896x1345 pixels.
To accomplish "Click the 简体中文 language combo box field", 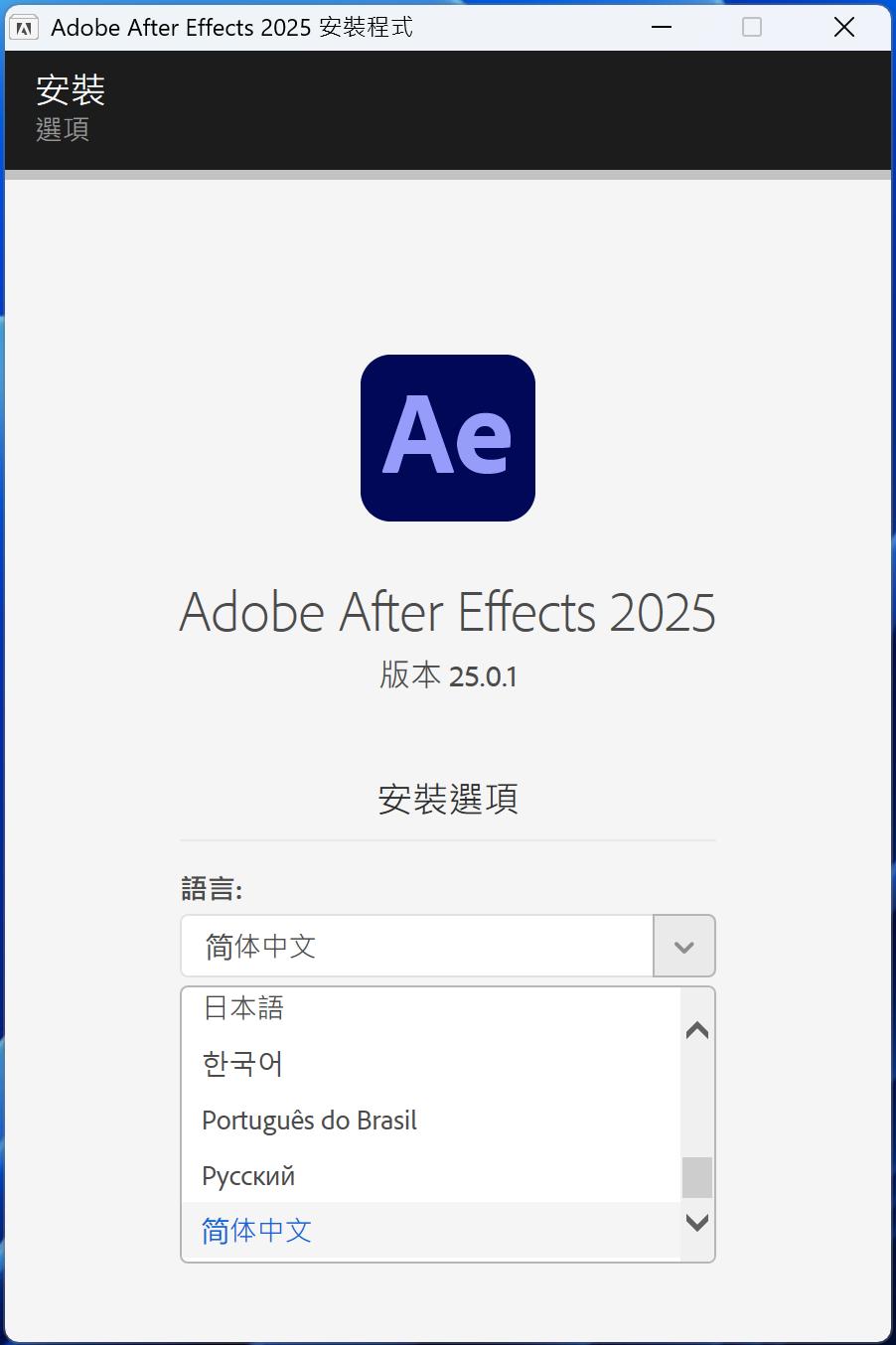I will click(417, 947).
